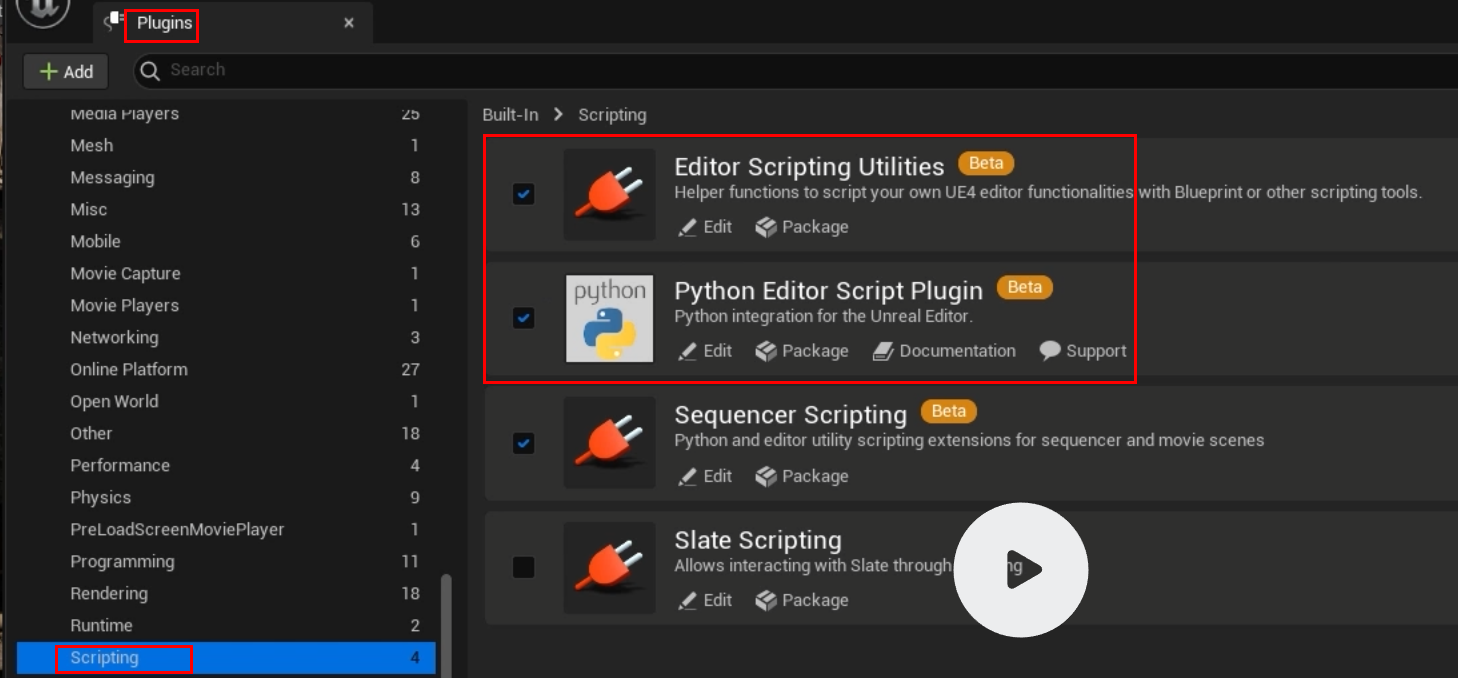Click Beta badge on Python Editor Script Plugin
The height and width of the screenshot is (678, 1458).
point(1024,287)
